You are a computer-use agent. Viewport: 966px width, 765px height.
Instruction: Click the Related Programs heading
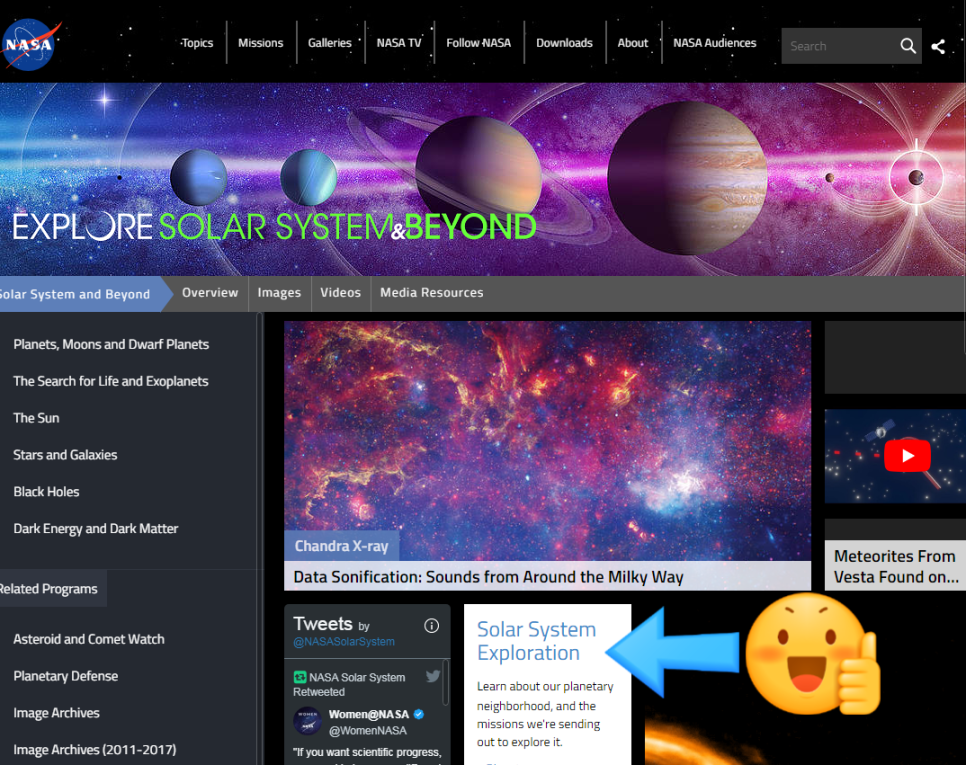(x=49, y=589)
